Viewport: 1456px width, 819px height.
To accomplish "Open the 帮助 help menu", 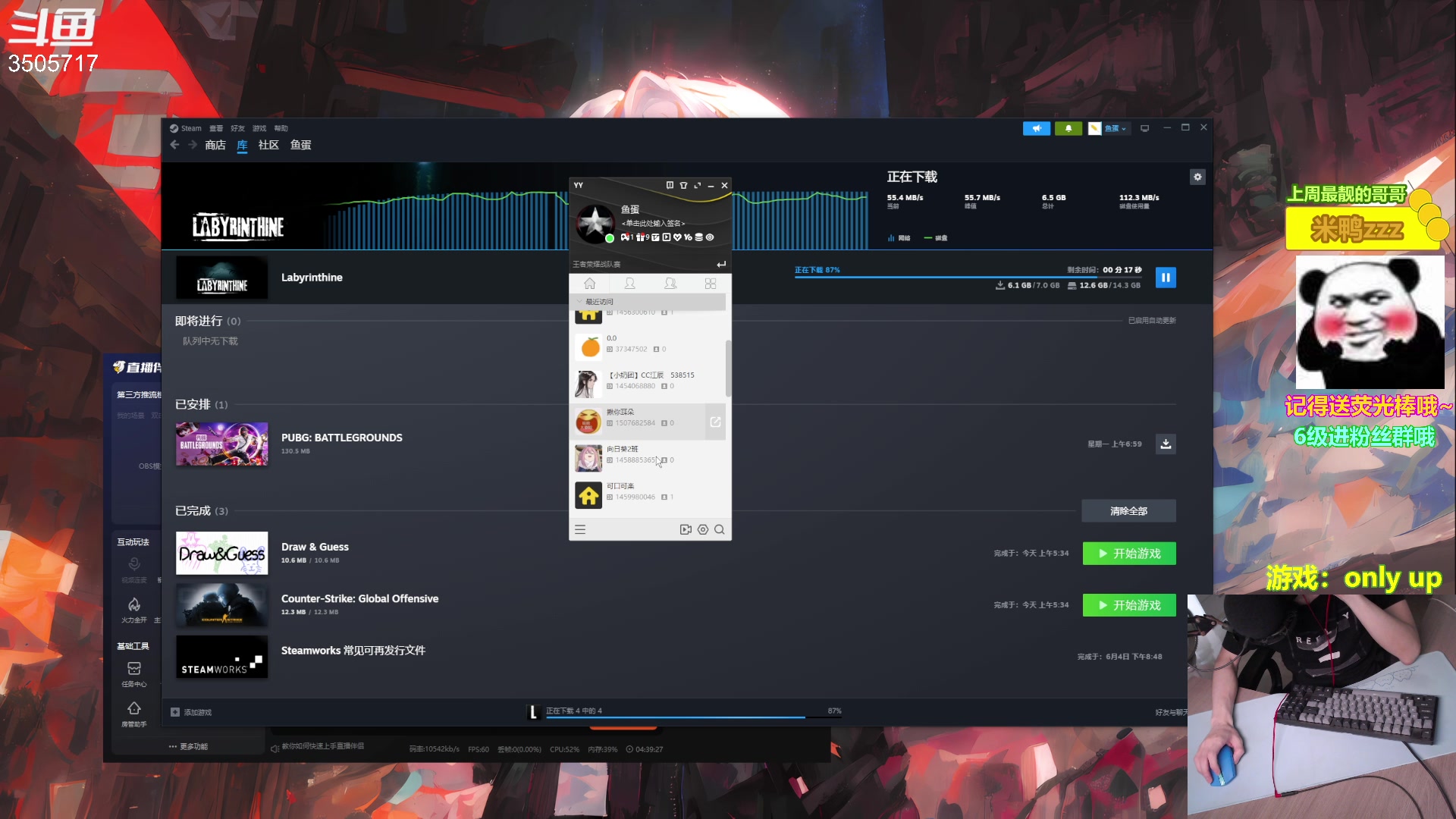I will tap(281, 128).
